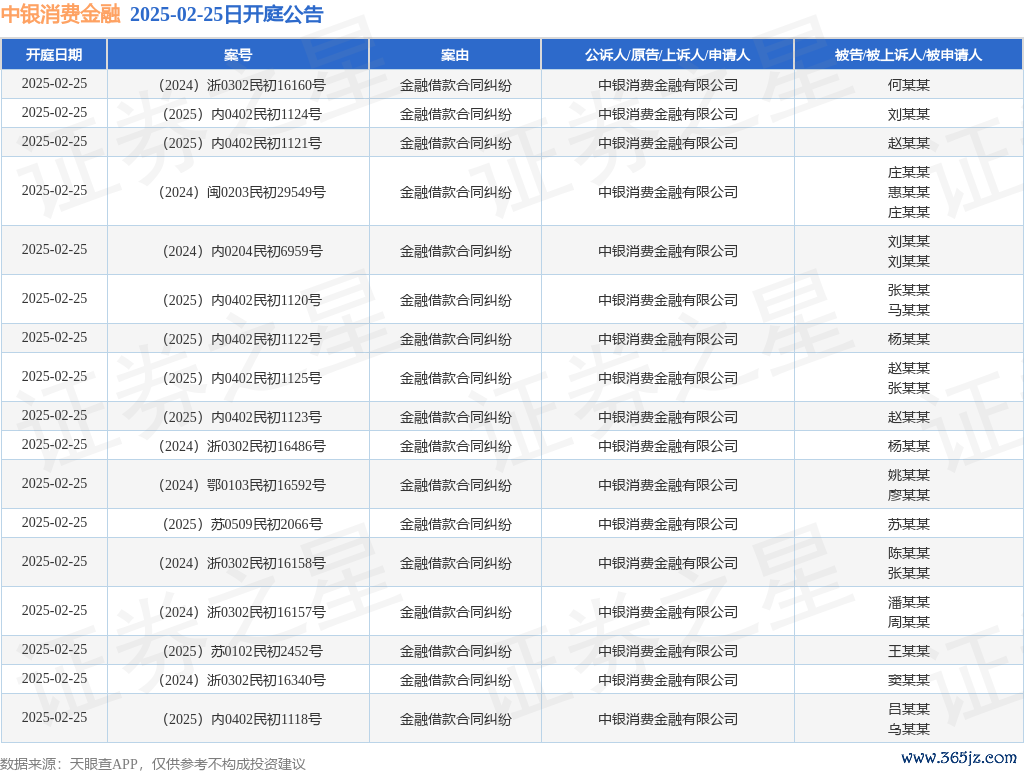Click defendant name 苏某某
The image size is (1024, 773).
click(908, 524)
